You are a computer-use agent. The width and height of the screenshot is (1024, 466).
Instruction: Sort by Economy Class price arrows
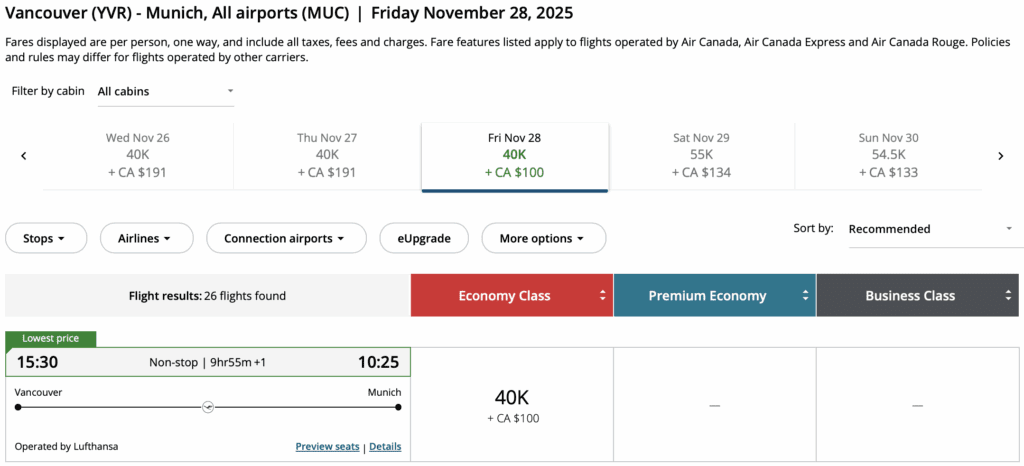(603, 296)
